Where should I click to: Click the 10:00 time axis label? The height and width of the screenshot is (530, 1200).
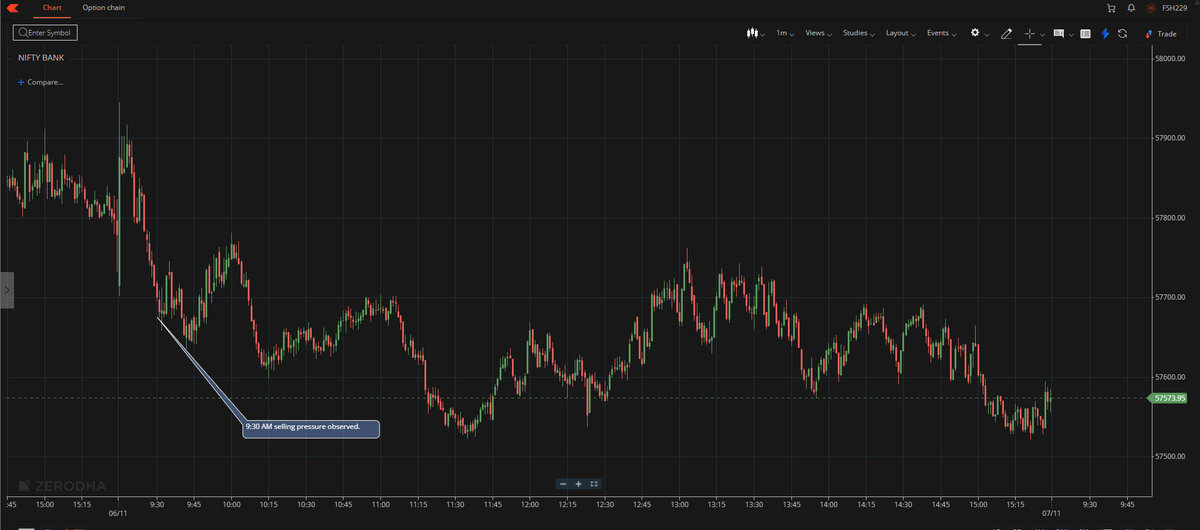(x=231, y=504)
